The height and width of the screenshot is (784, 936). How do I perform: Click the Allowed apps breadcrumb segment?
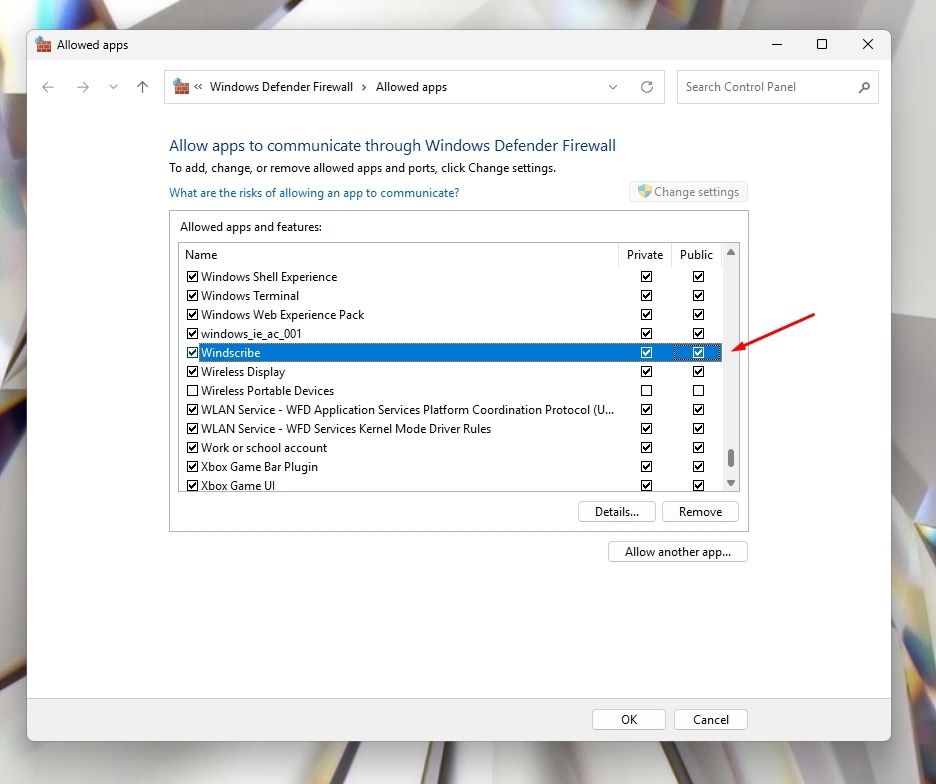pyautogui.click(x=411, y=87)
